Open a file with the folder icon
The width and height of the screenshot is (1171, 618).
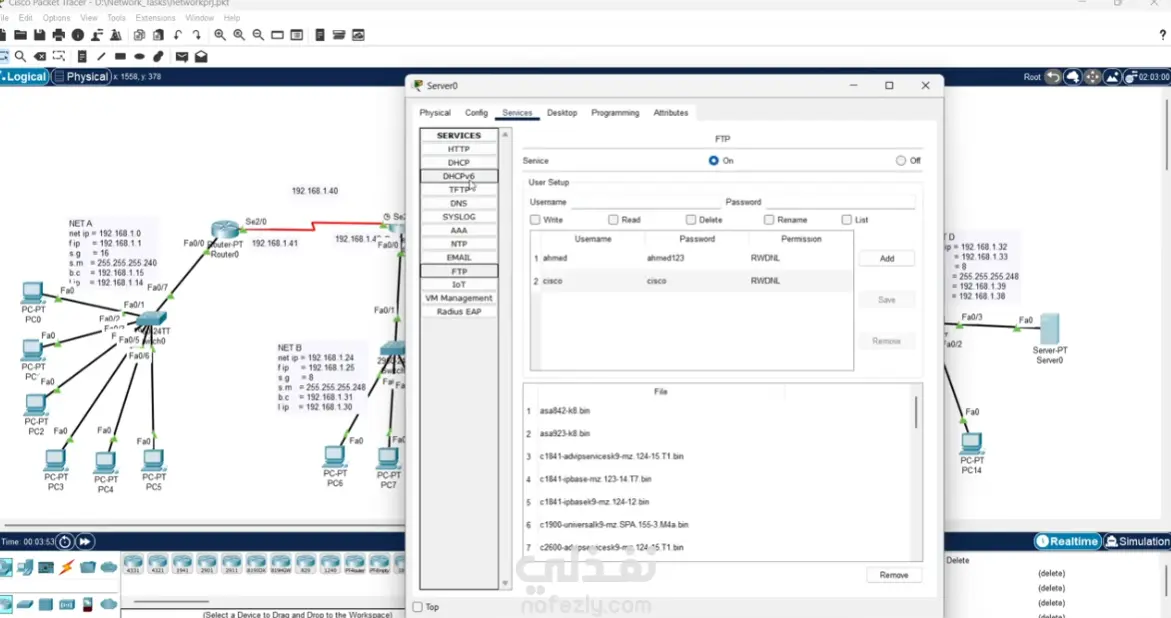coord(20,35)
